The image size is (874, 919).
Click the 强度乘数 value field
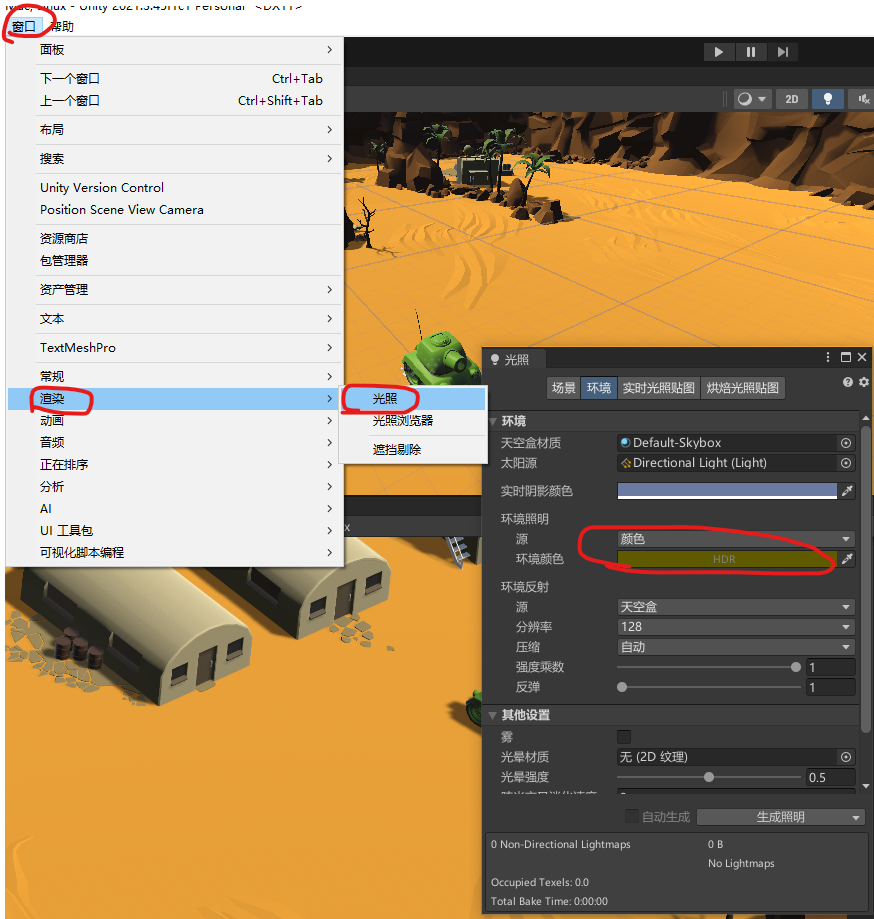pos(830,667)
